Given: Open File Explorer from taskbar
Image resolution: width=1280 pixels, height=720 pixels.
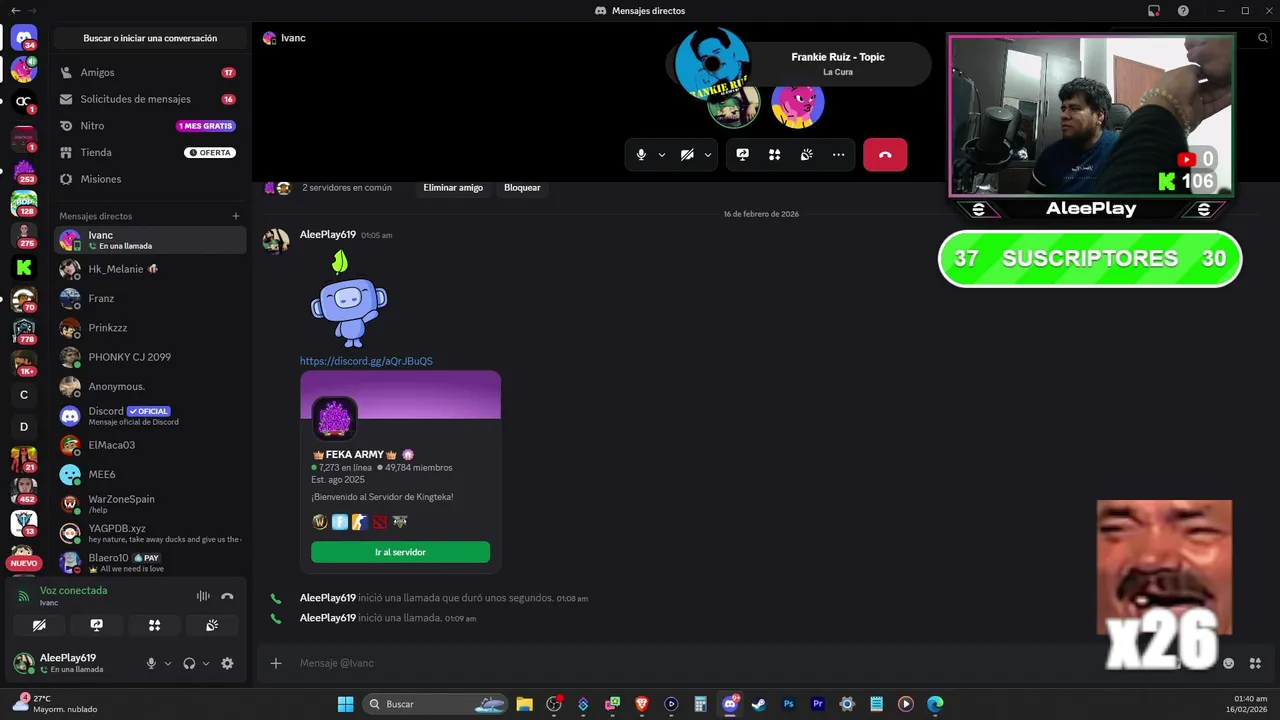Looking at the screenshot, I should point(524,704).
